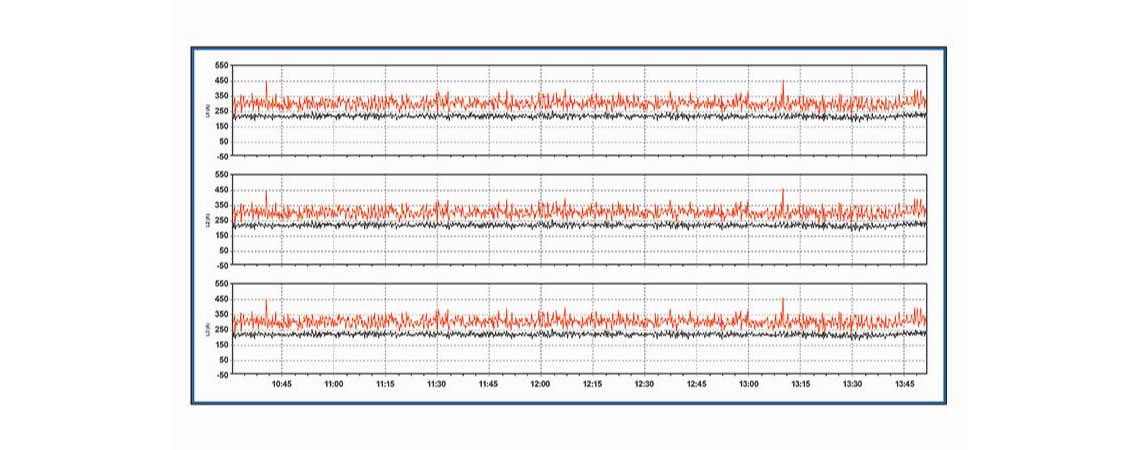The width and height of the screenshot is (1140, 450).
Task: Click the 12:30 time axis label
Action: point(644,383)
